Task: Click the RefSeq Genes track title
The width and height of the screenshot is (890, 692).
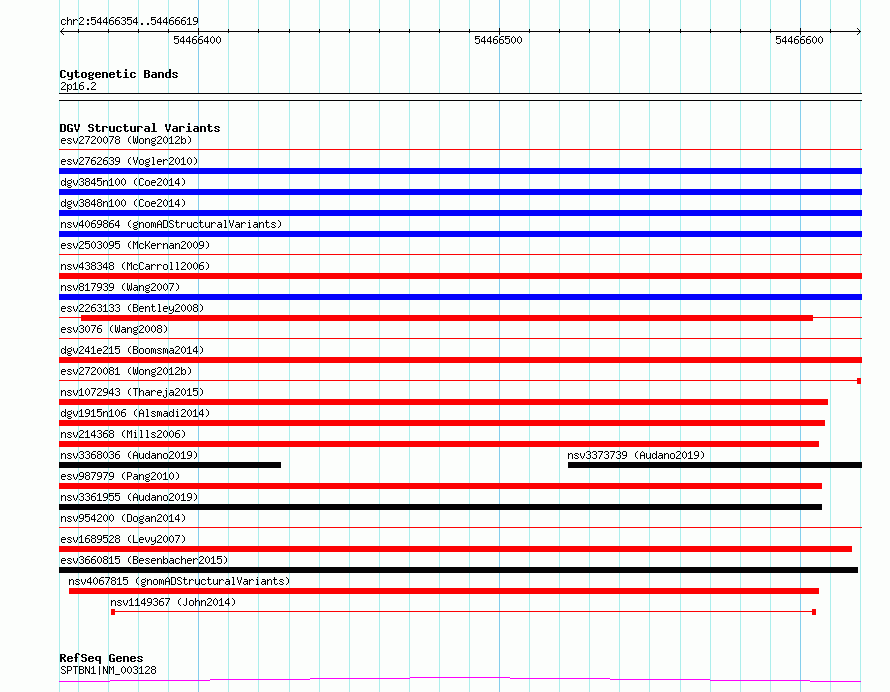Action: click(101, 659)
